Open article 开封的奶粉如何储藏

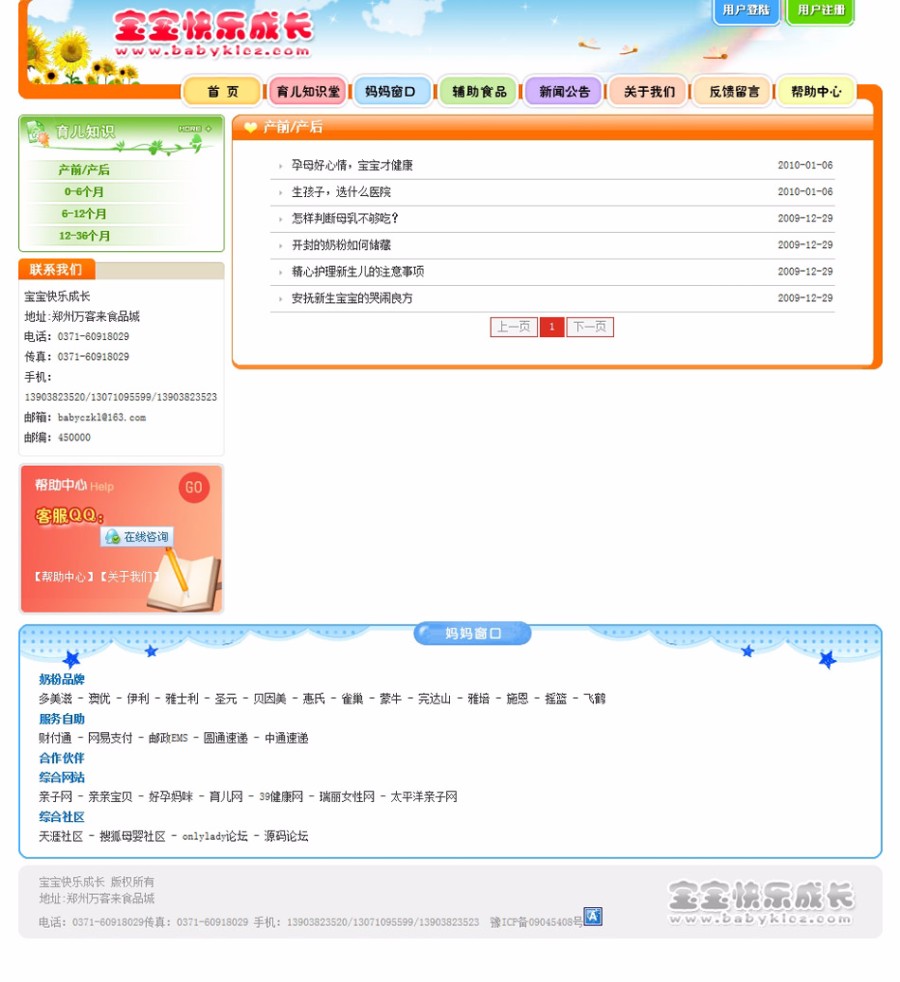[x=341, y=245]
